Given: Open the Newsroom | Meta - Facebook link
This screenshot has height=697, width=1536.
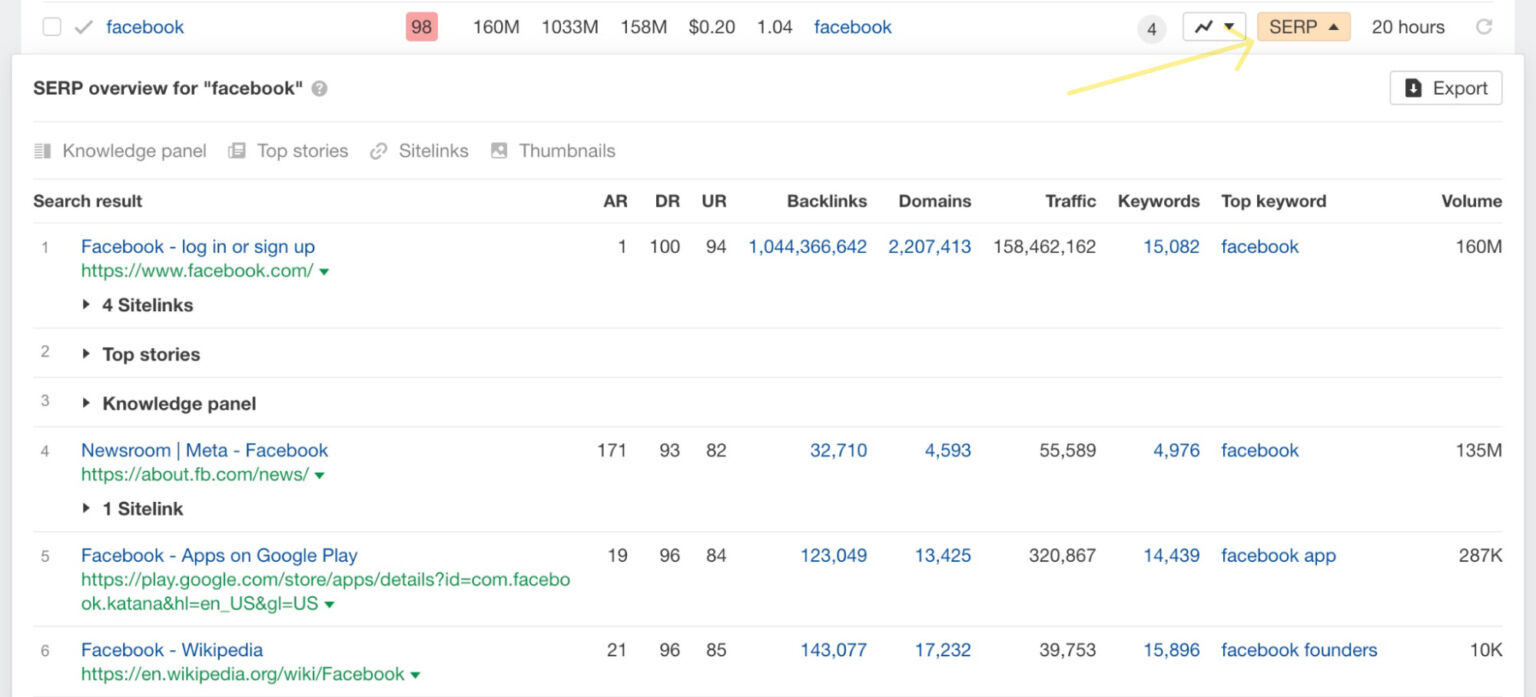Looking at the screenshot, I should coord(204,450).
